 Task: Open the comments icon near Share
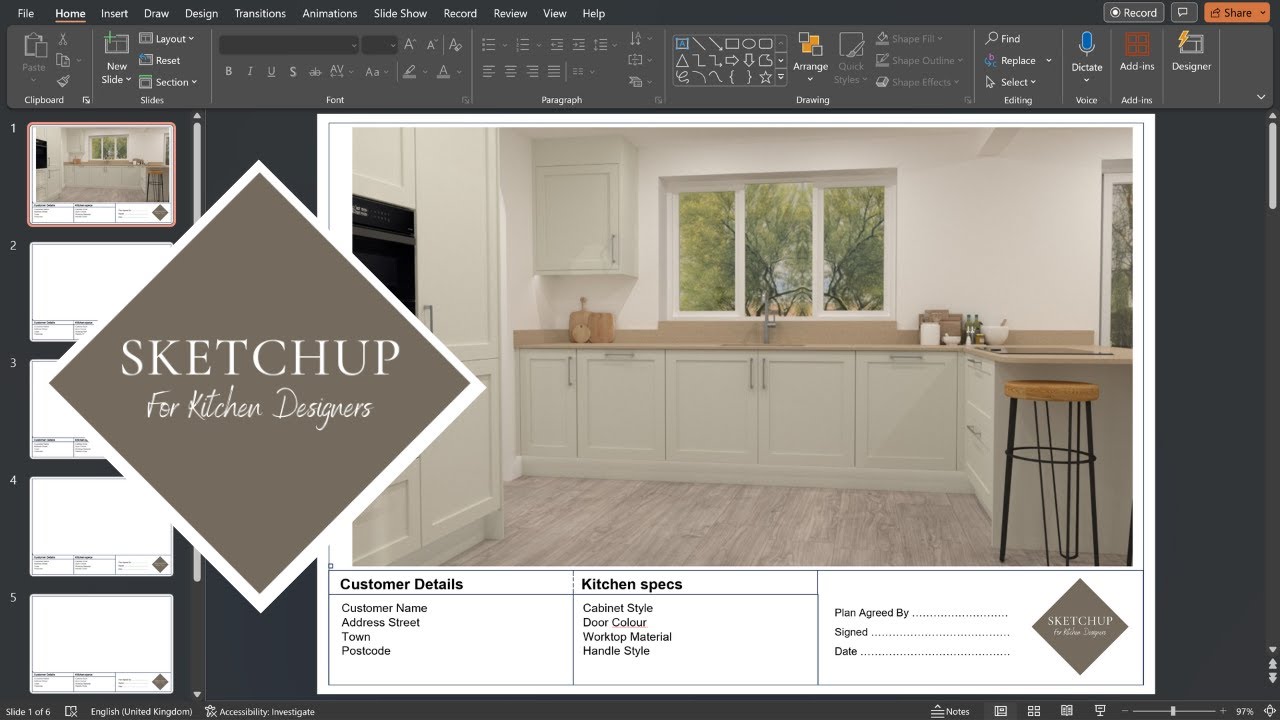click(x=1184, y=13)
